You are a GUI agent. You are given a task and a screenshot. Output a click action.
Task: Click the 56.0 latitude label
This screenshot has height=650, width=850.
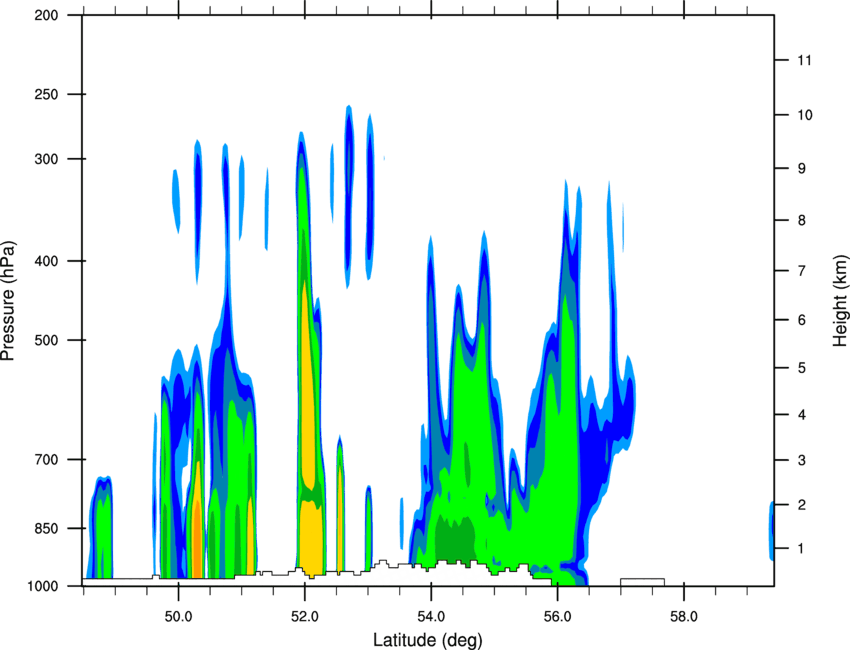coord(557,617)
